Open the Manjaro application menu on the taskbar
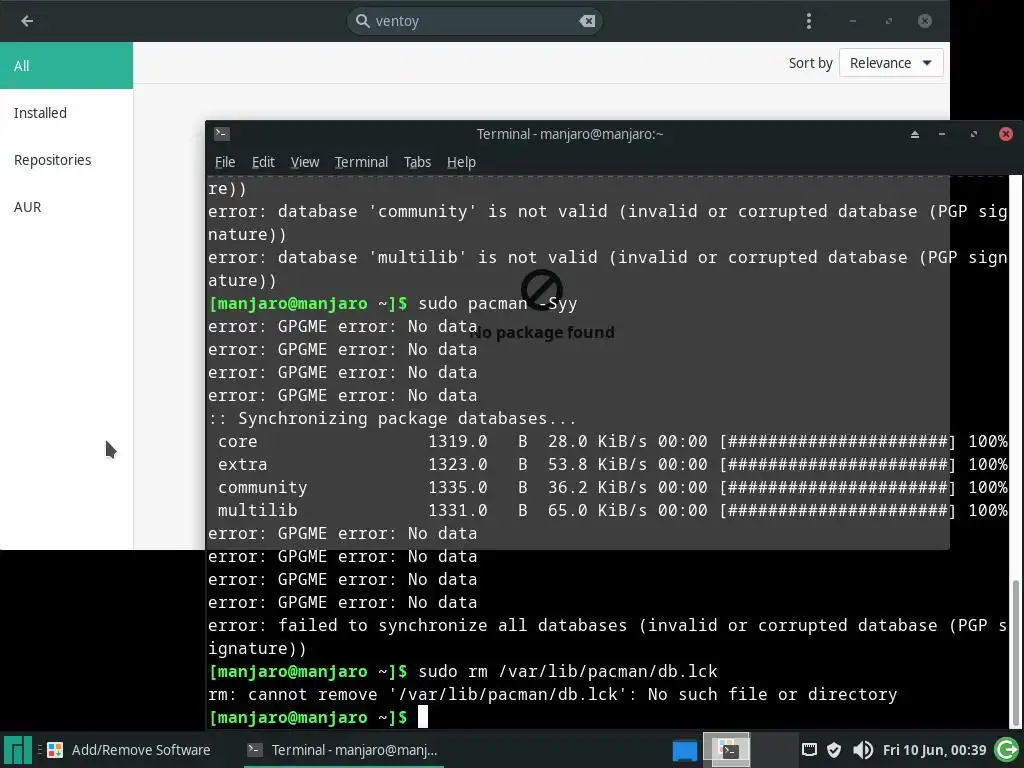Image resolution: width=1024 pixels, height=768 pixels. click(17, 750)
